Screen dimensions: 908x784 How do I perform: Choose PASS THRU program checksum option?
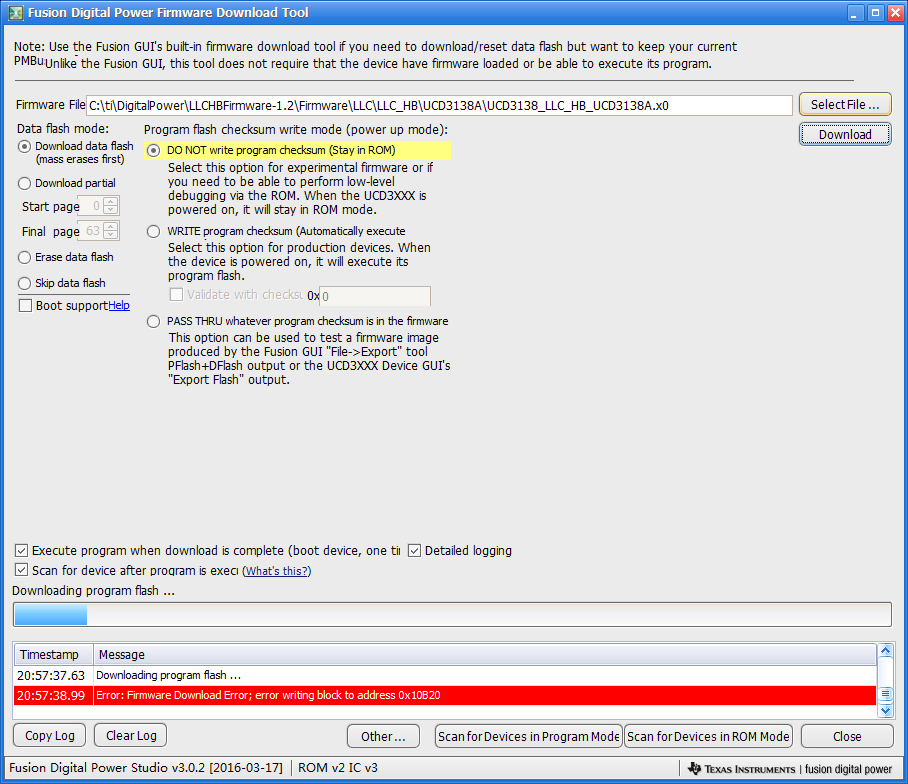[153, 321]
